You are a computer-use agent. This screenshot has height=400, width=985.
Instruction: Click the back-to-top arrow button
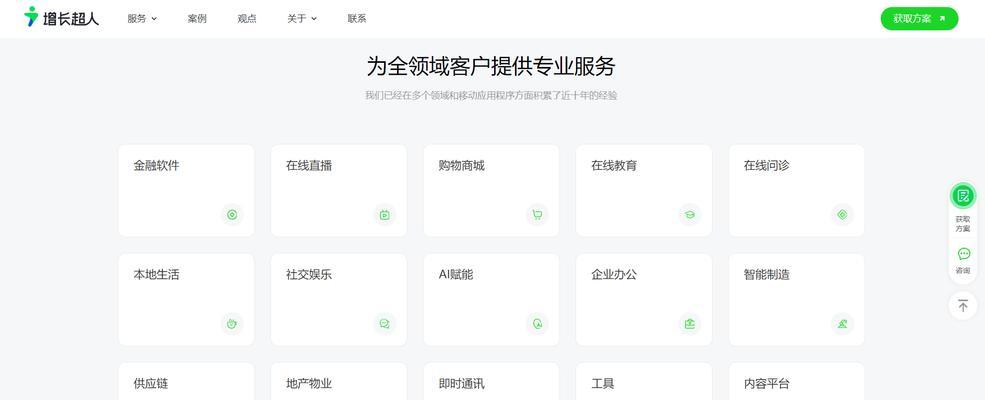point(963,306)
